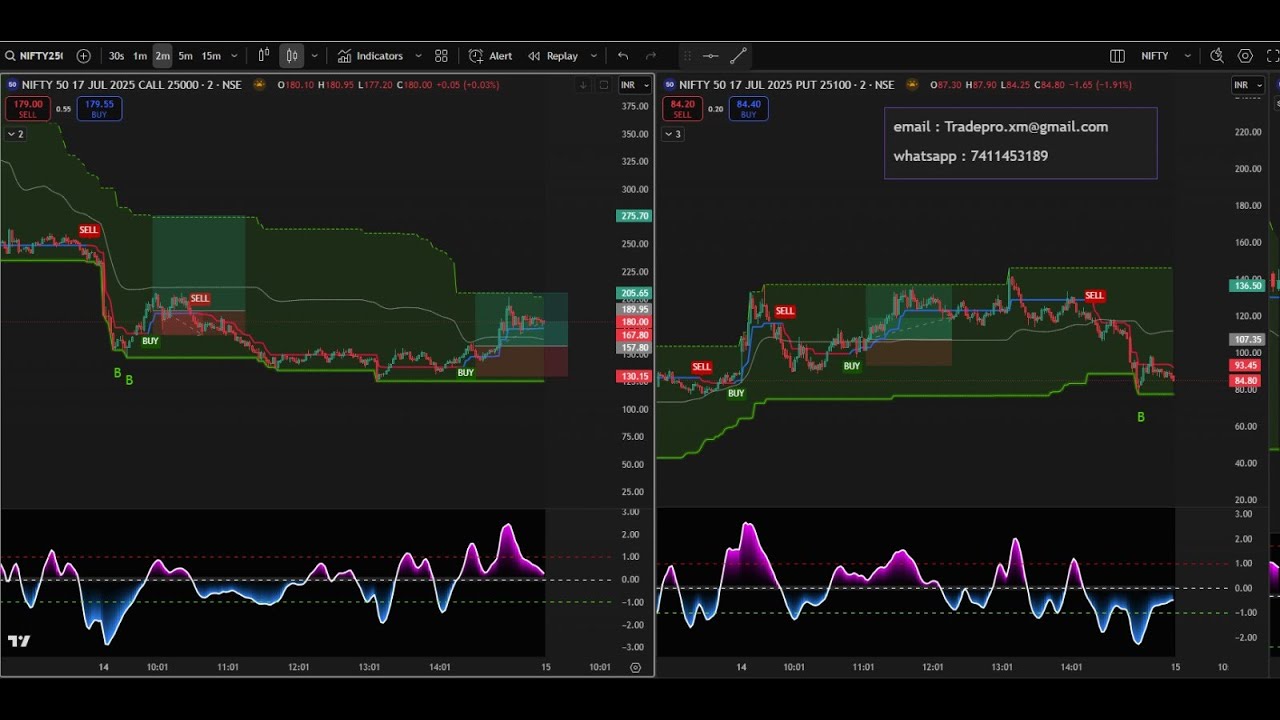Create an Alert
This screenshot has height=720, width=1280.
coord(490,56)
